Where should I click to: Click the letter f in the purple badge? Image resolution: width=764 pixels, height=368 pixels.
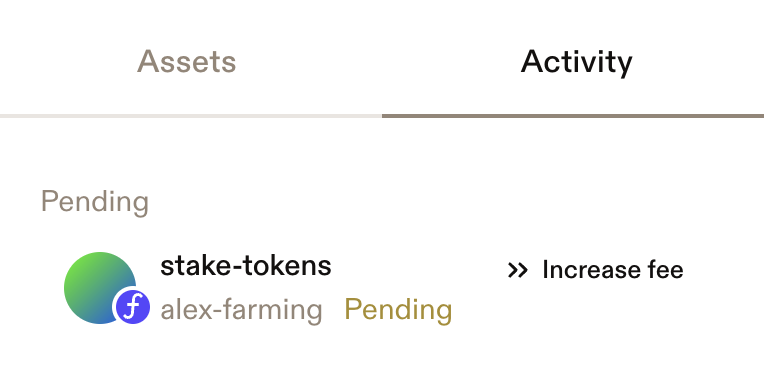pyautogui.click(x=133, y=307)
